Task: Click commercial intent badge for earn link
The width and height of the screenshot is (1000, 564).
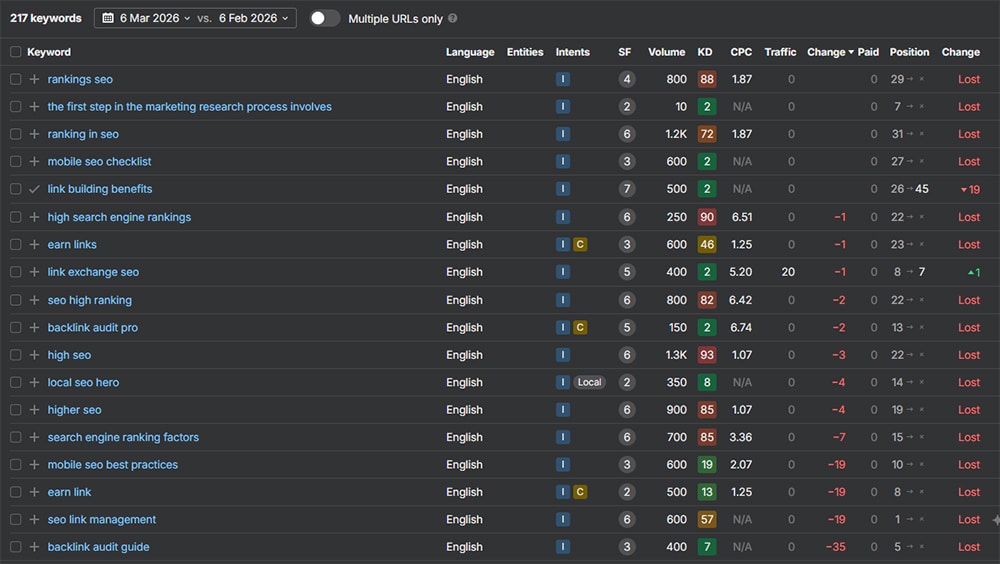Action: coord(580,492)
